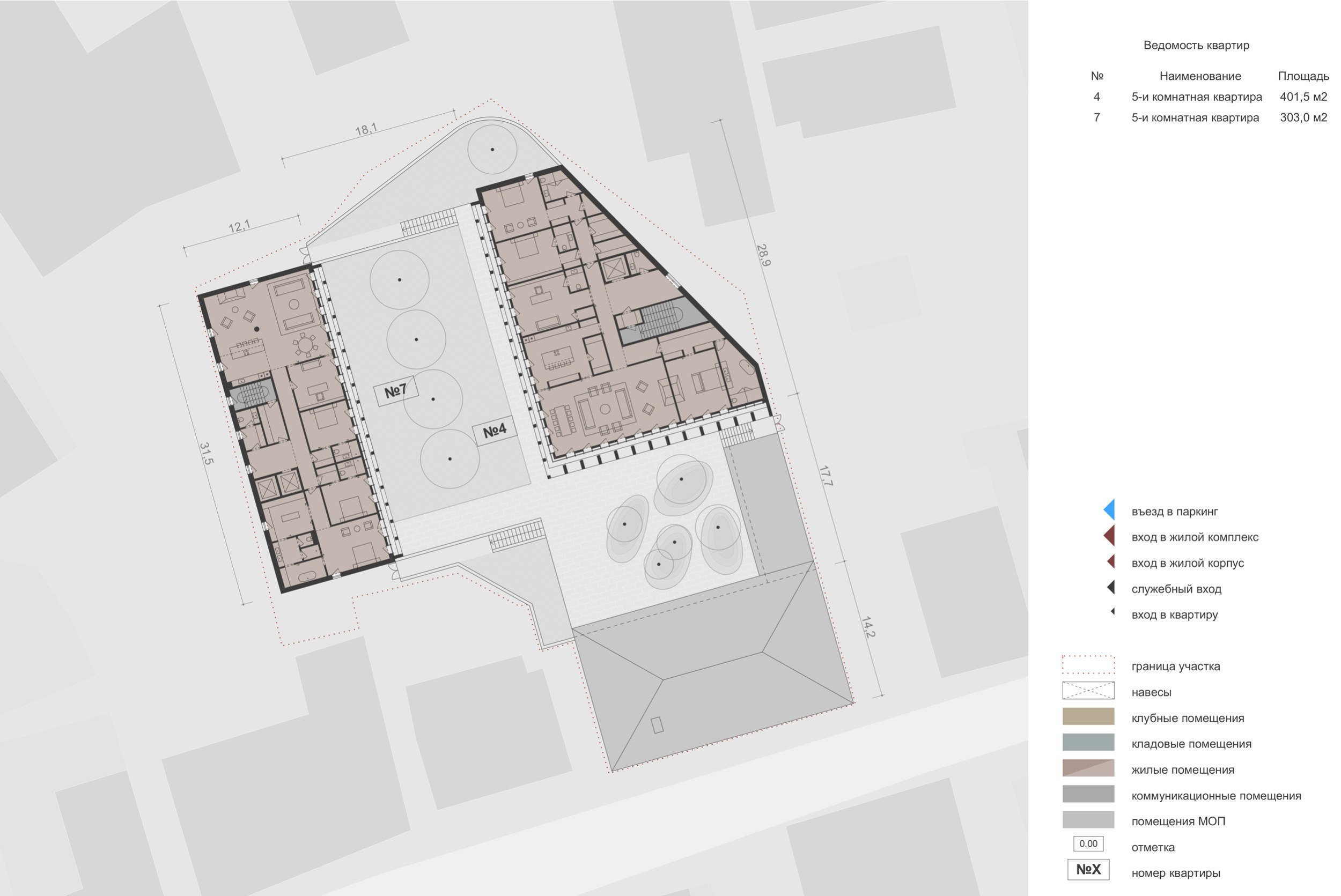Click the 28,9 dimension label on right
Image resolution: width=1341 pixels, height=896 pixels.
[764, 255]
